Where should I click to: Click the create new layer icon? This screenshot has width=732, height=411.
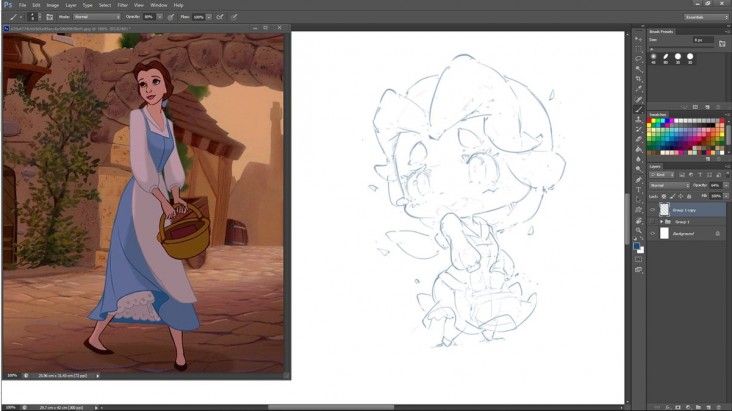pos(709,407)
